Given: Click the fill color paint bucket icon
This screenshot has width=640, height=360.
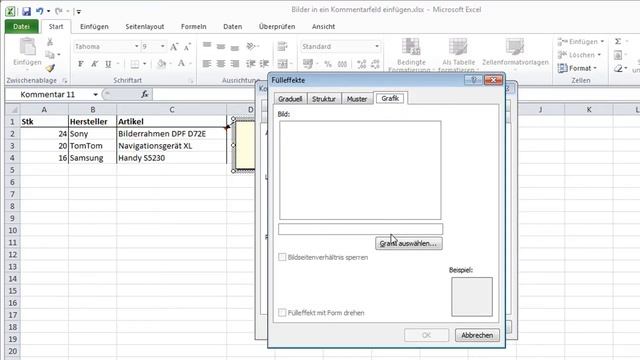Looking at the screenshot, I should (162, 64).
